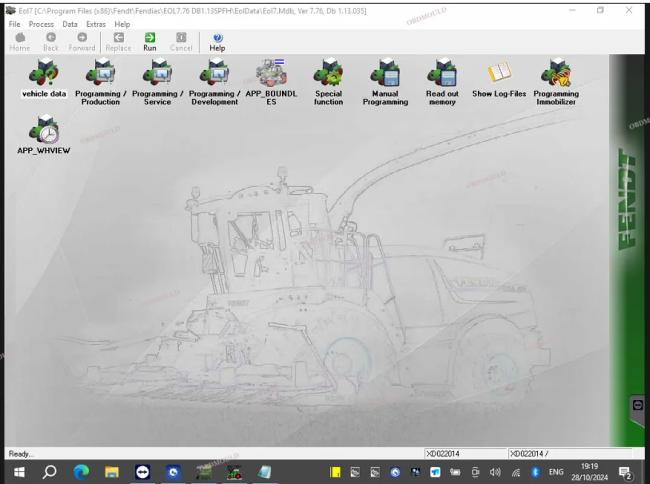This screenshot has width=650, height=484.
Task: Open the APP_BOUNDLES icon
Action: [x=271, y=74]
